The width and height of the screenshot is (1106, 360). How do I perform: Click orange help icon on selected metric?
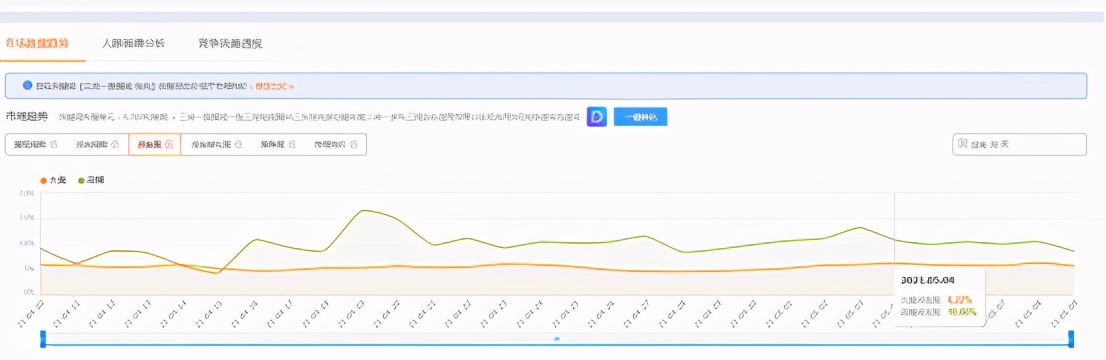(x=168, y=145)
